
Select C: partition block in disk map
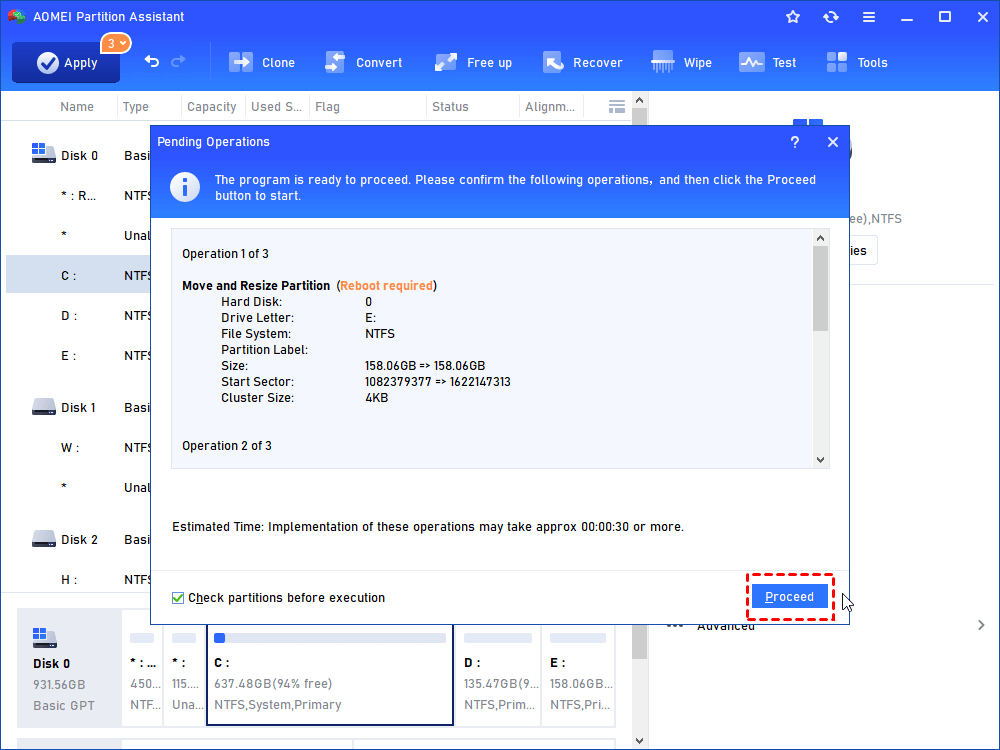(x=330, y=675)
